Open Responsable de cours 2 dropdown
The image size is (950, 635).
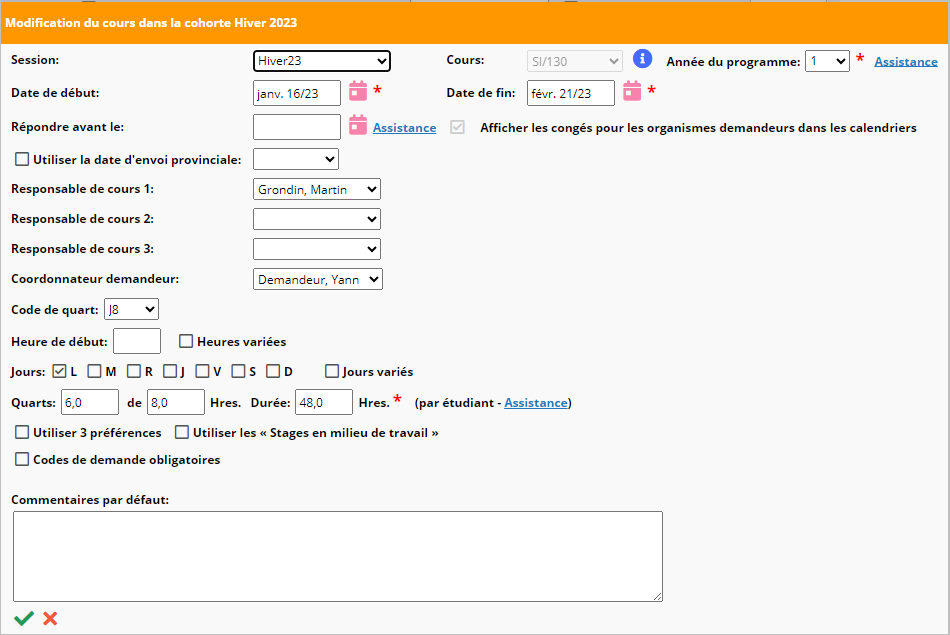point(317,219)
